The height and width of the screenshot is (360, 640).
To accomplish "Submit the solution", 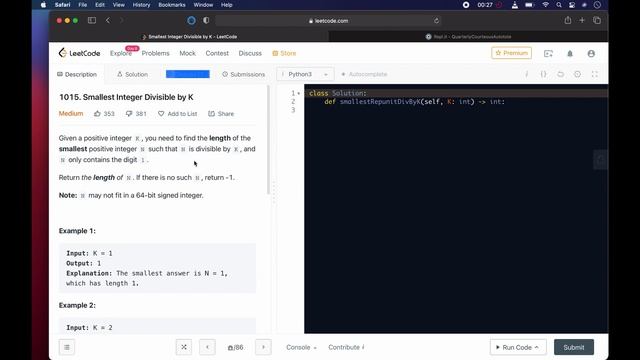I will 574,347.
